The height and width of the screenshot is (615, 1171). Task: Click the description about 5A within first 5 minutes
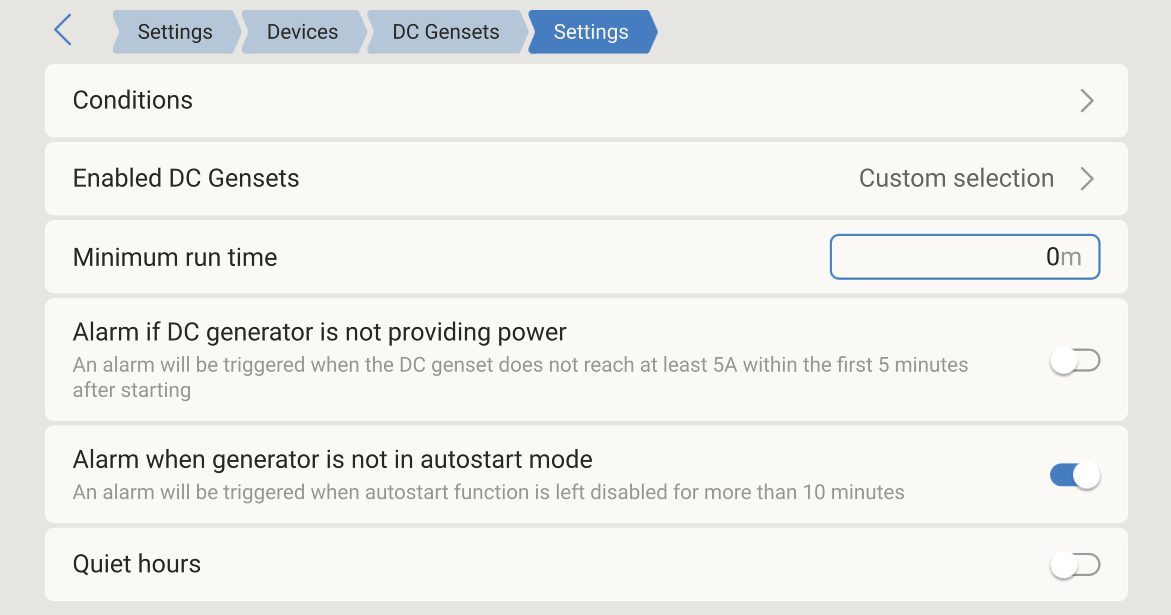521,378
